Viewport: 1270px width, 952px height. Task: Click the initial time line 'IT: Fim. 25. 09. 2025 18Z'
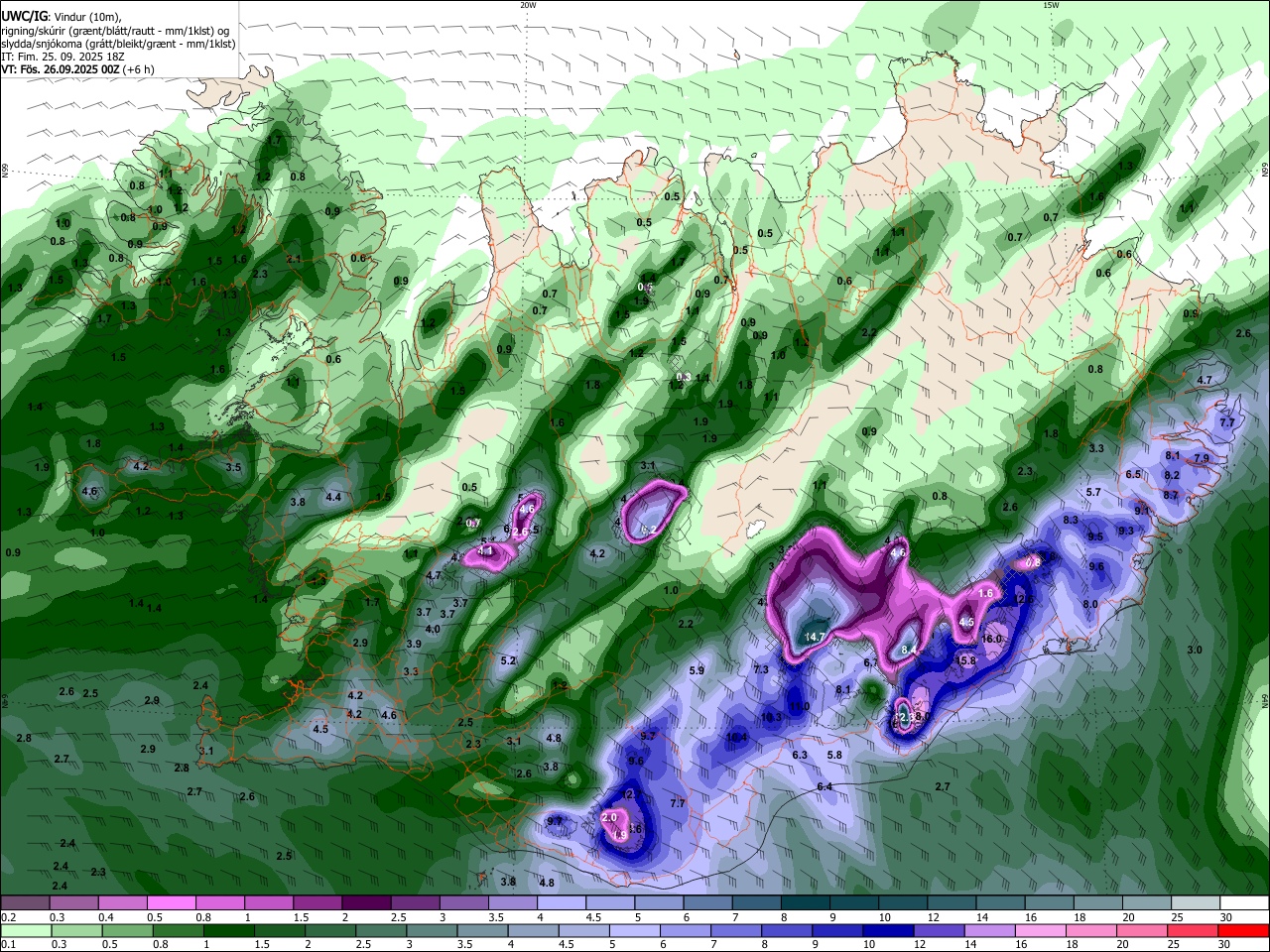click(x=63, y=57)
